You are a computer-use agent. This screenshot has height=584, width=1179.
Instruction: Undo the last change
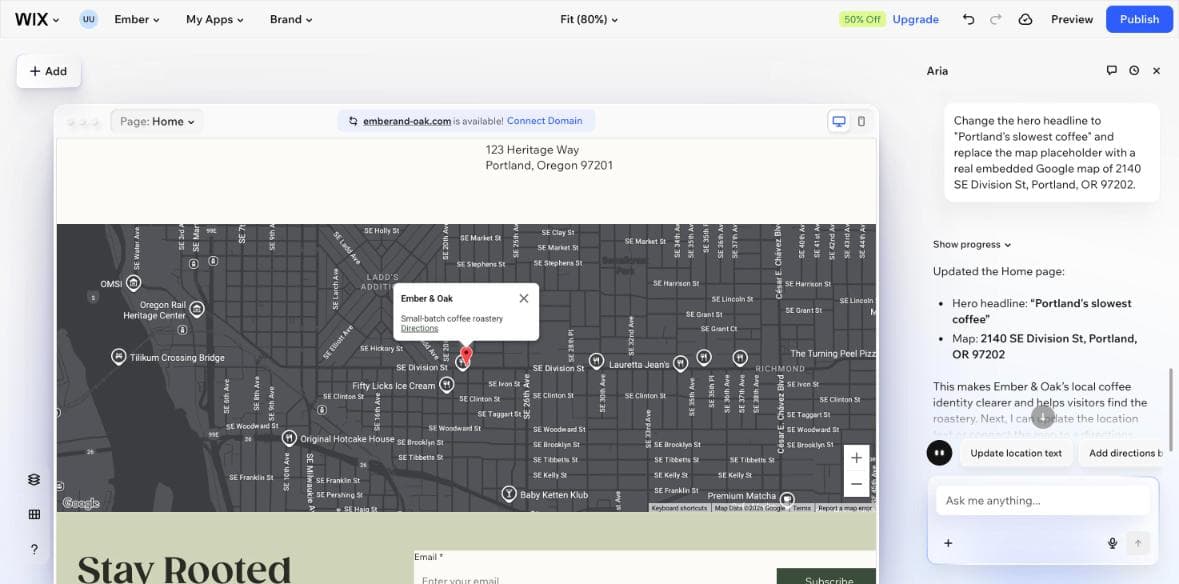(968, 20)
